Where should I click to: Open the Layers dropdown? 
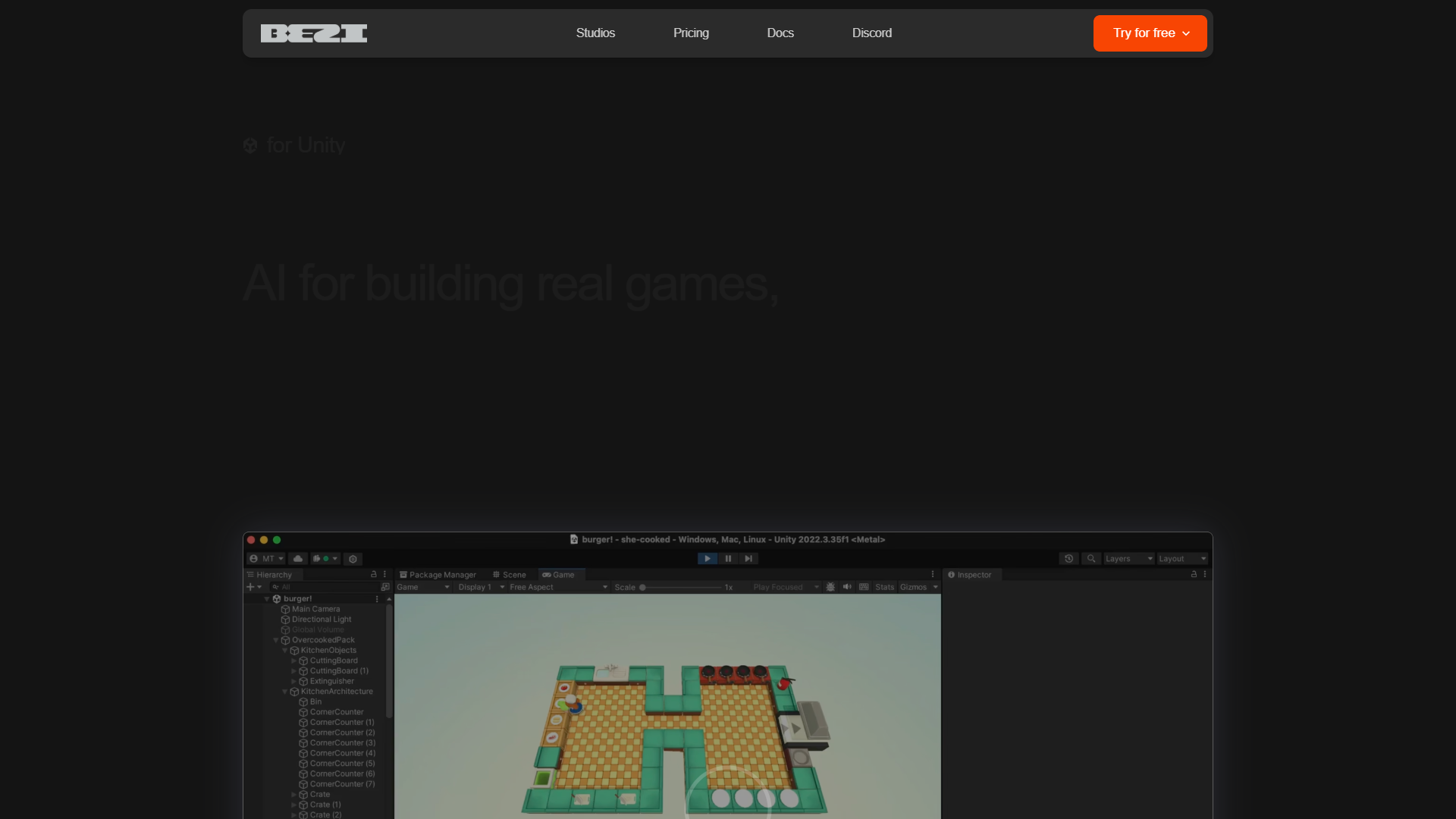pos(1128,559)
